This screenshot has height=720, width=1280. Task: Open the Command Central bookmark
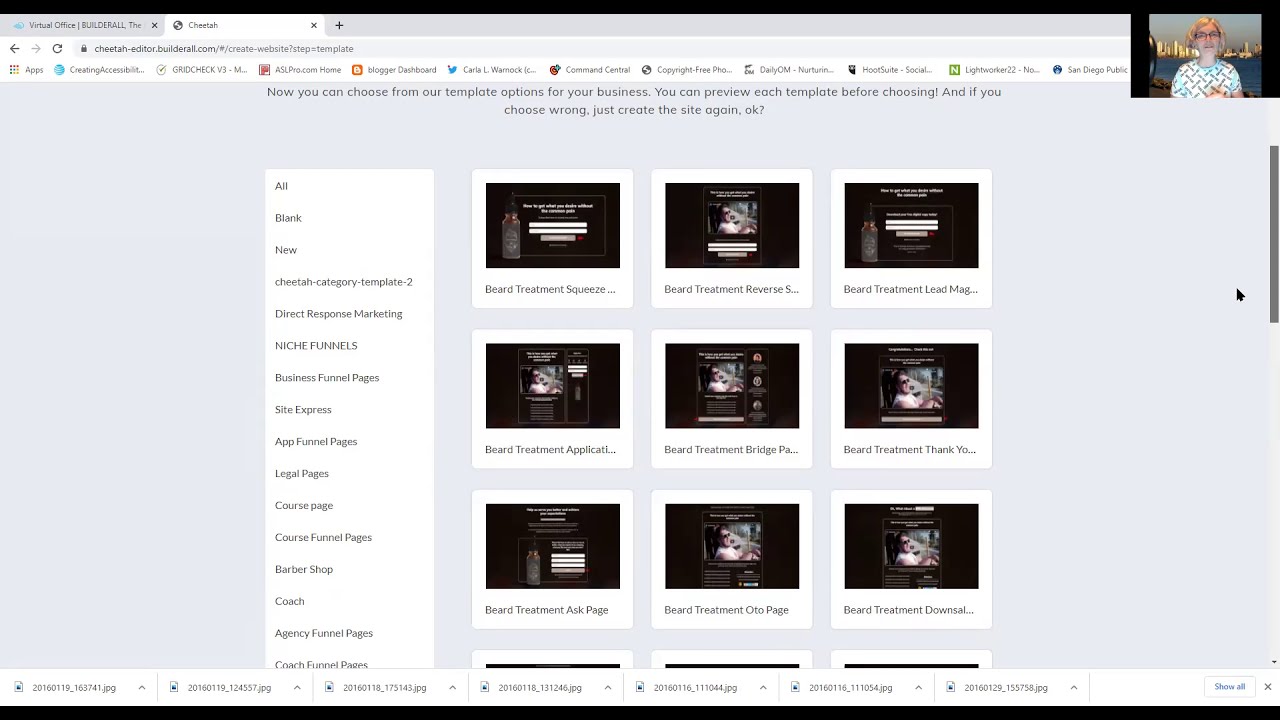click(x=590, y=70)
